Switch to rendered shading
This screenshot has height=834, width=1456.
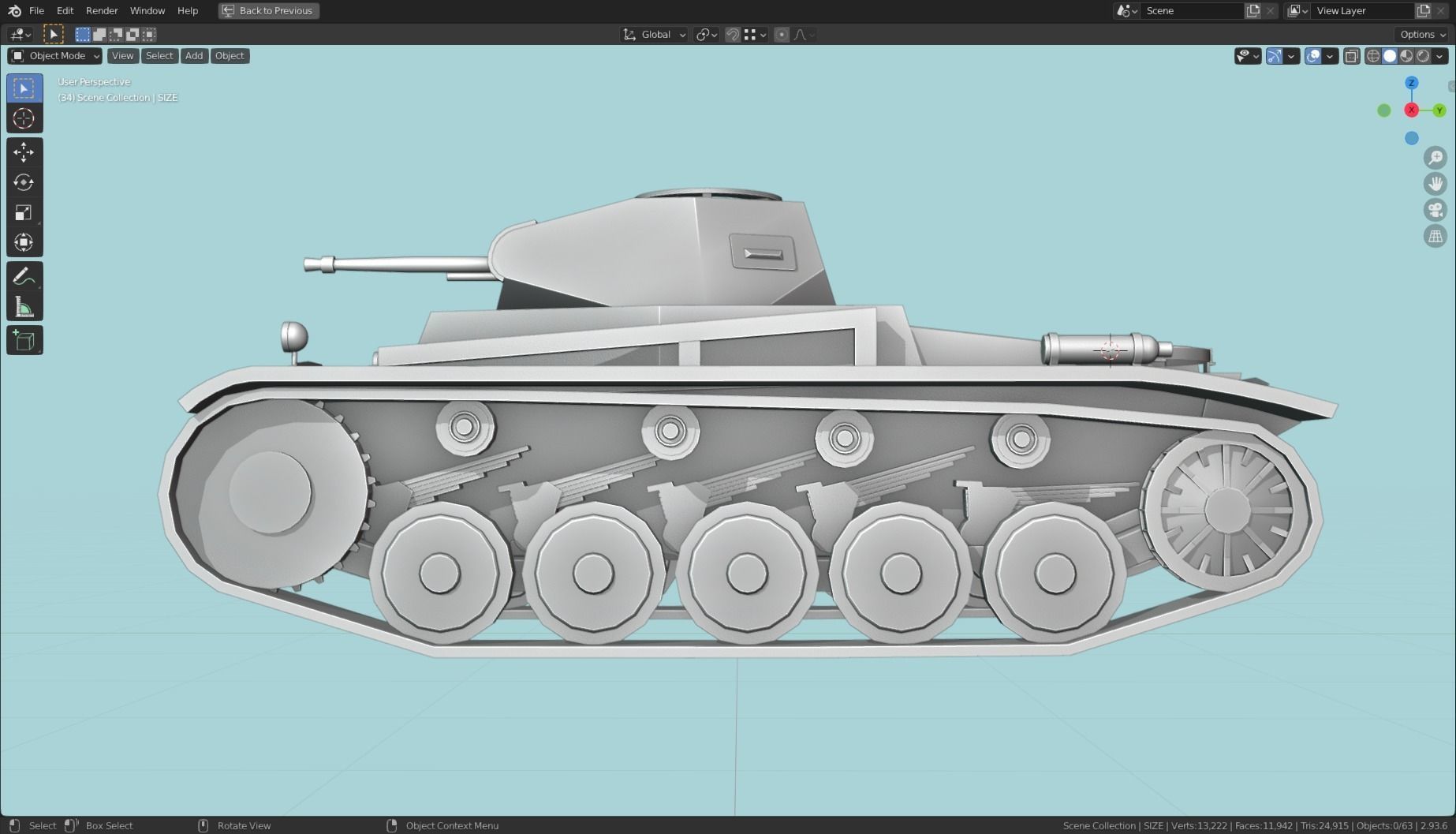[x=1423, y=55]
